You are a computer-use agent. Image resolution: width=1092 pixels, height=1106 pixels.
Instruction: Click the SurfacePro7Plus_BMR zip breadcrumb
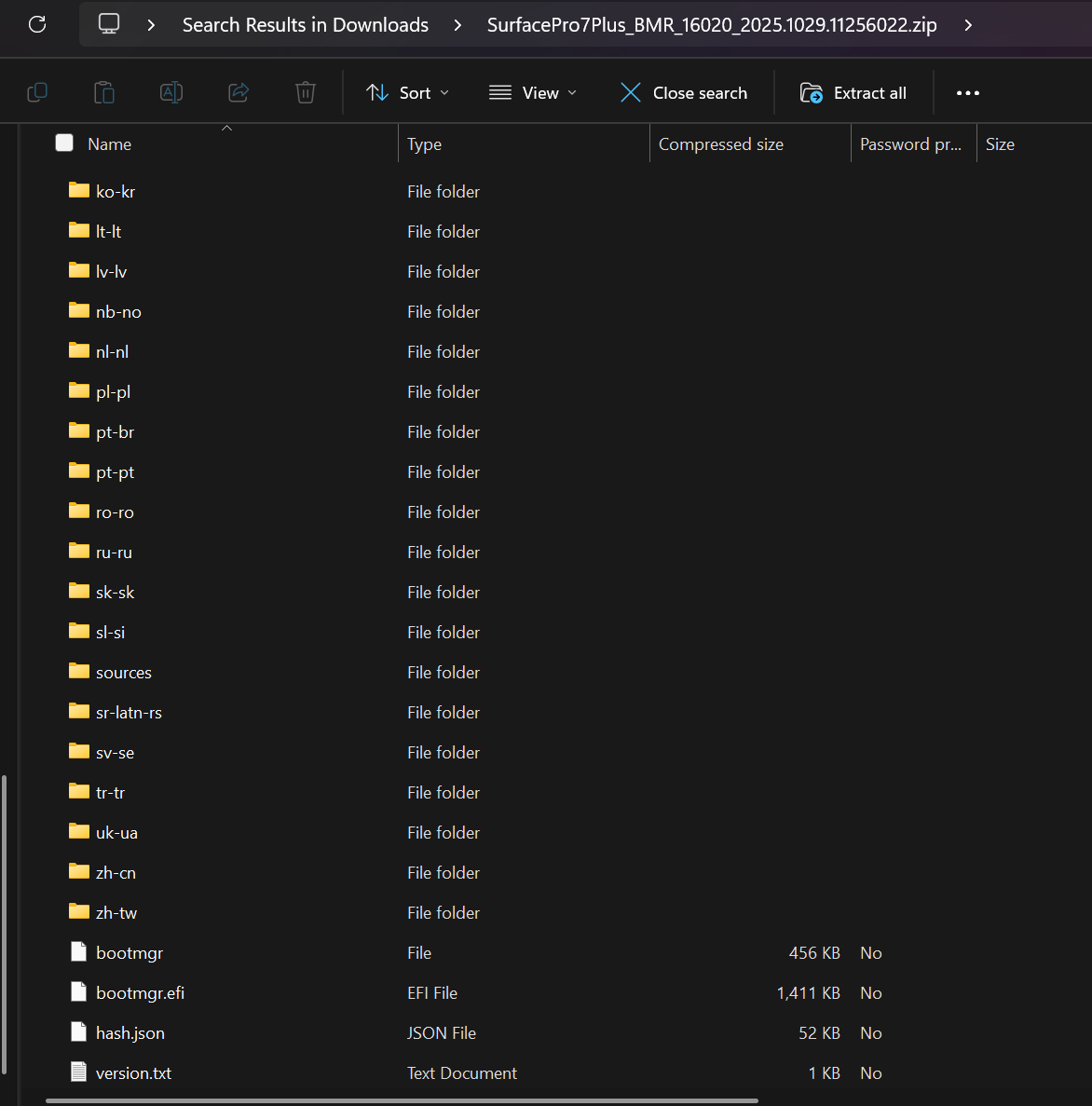[712, 24]
